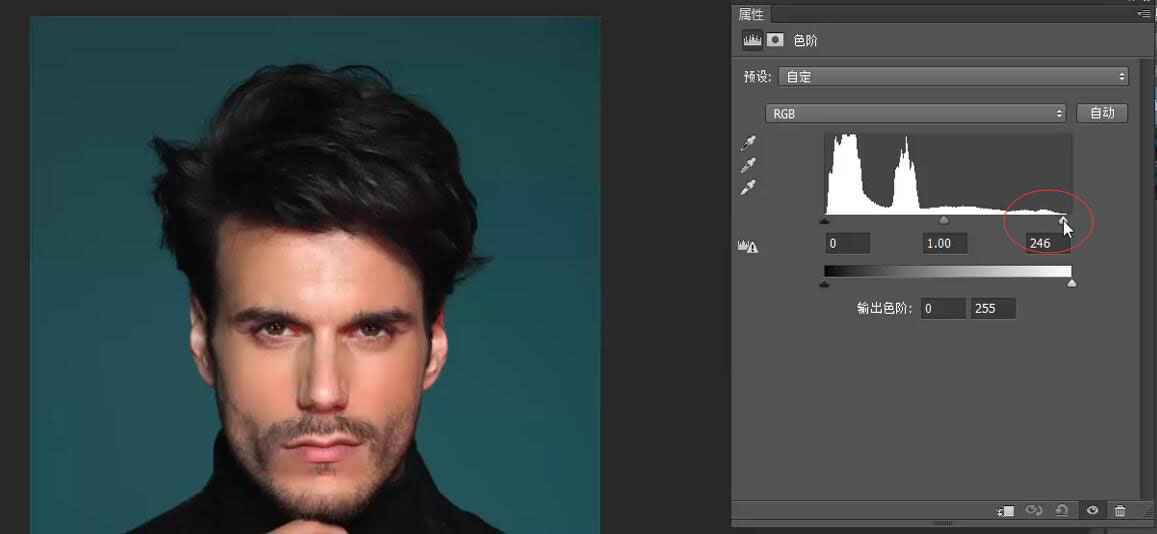The height and width of the screenshot is (534, 1157).
Task: Pick the white point eyedropper
Action: [x=748, y=188]
